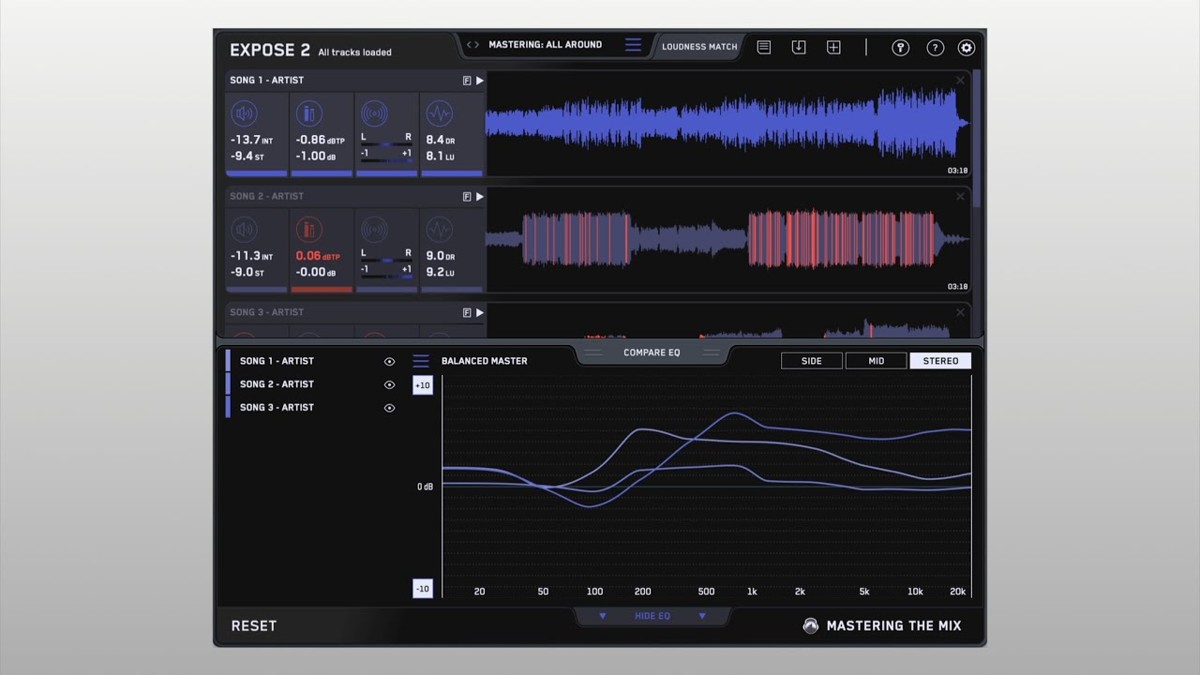Click the stereo field icon for Song 1
This screenshot has width=1200, height=675.
375,113
